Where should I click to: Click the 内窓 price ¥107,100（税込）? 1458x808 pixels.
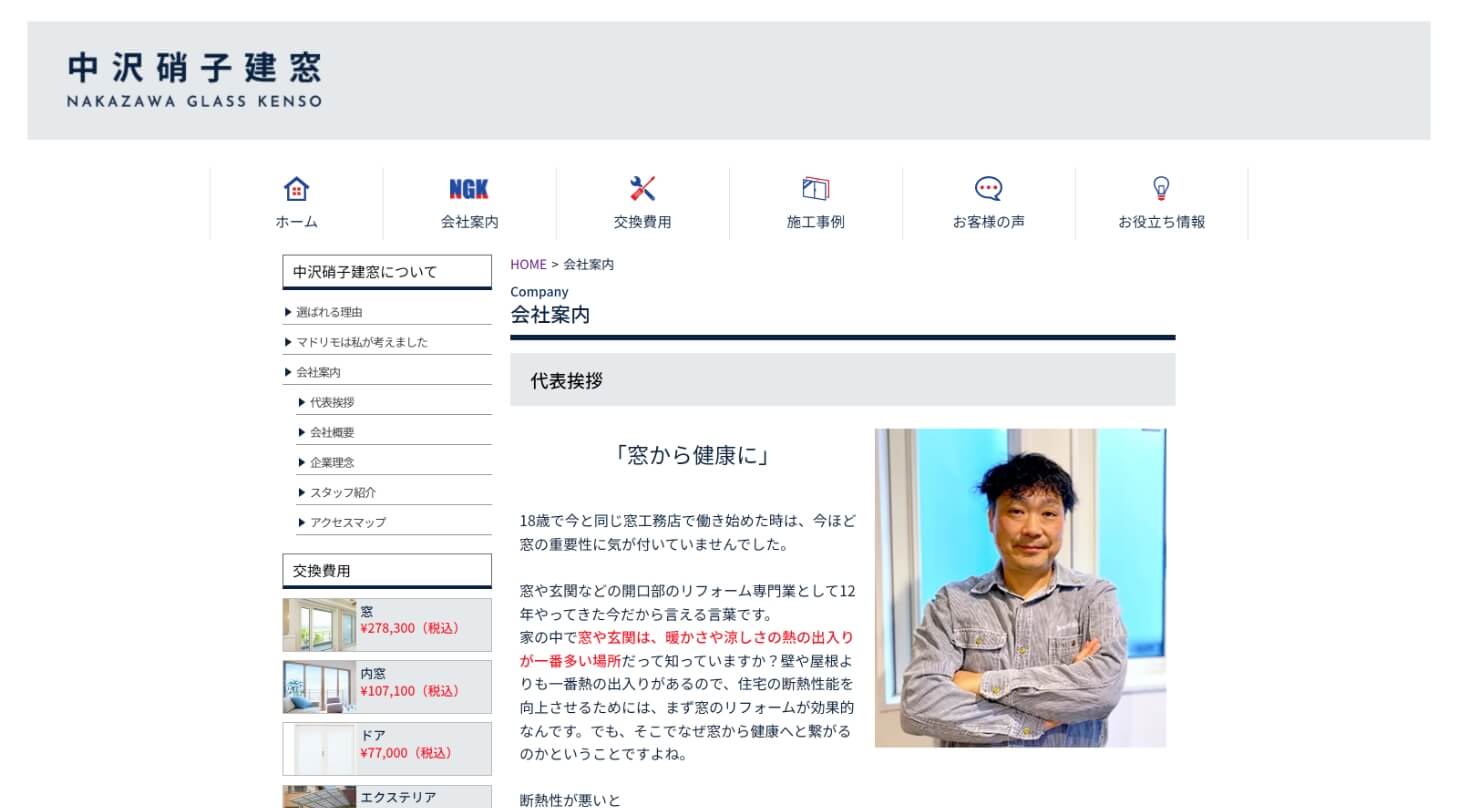tap(410, 690)
